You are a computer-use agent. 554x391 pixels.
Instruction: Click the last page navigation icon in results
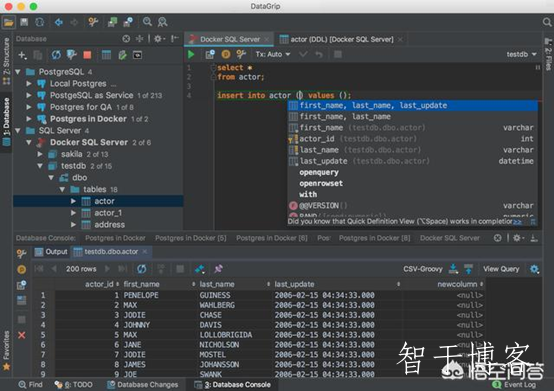tap(122, 269)
